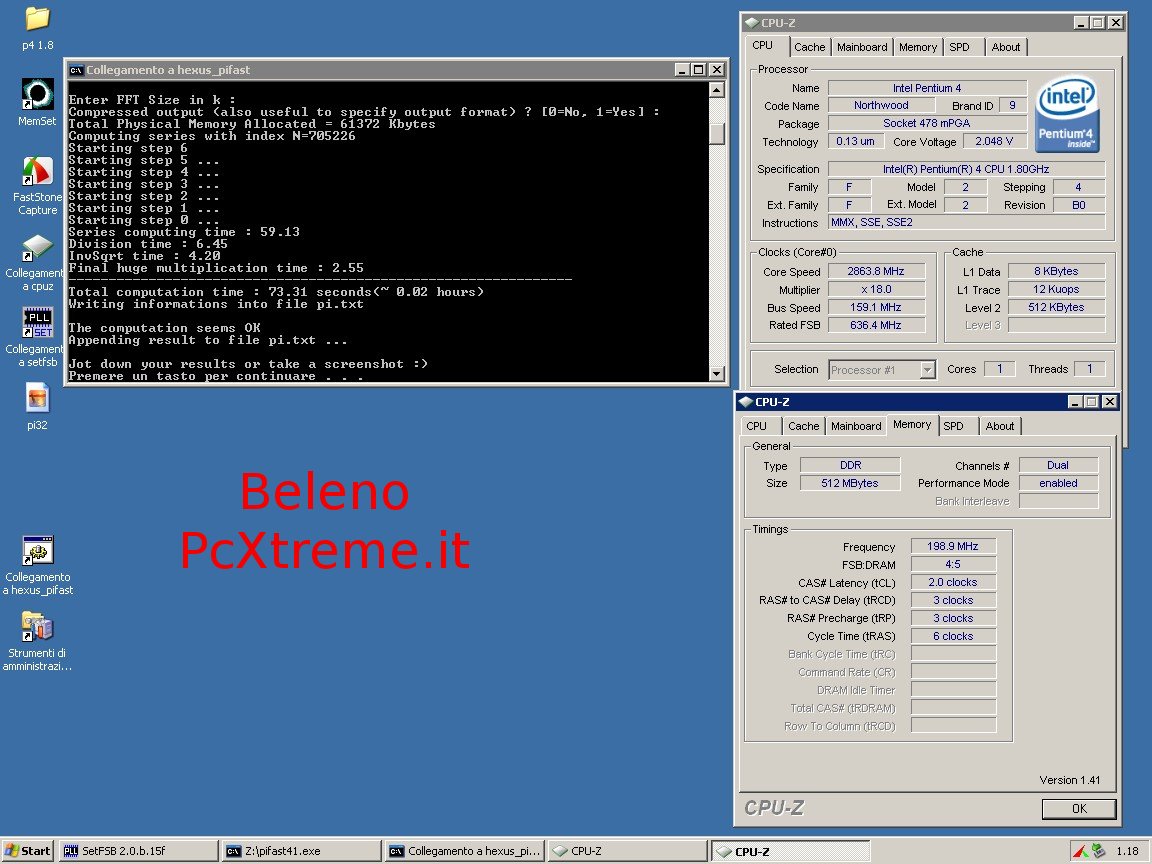The width and height of the screenshot is (1152, 864).
Task: Select Mainboard tab in upper CPU-Z window
Action: point(862,47)
